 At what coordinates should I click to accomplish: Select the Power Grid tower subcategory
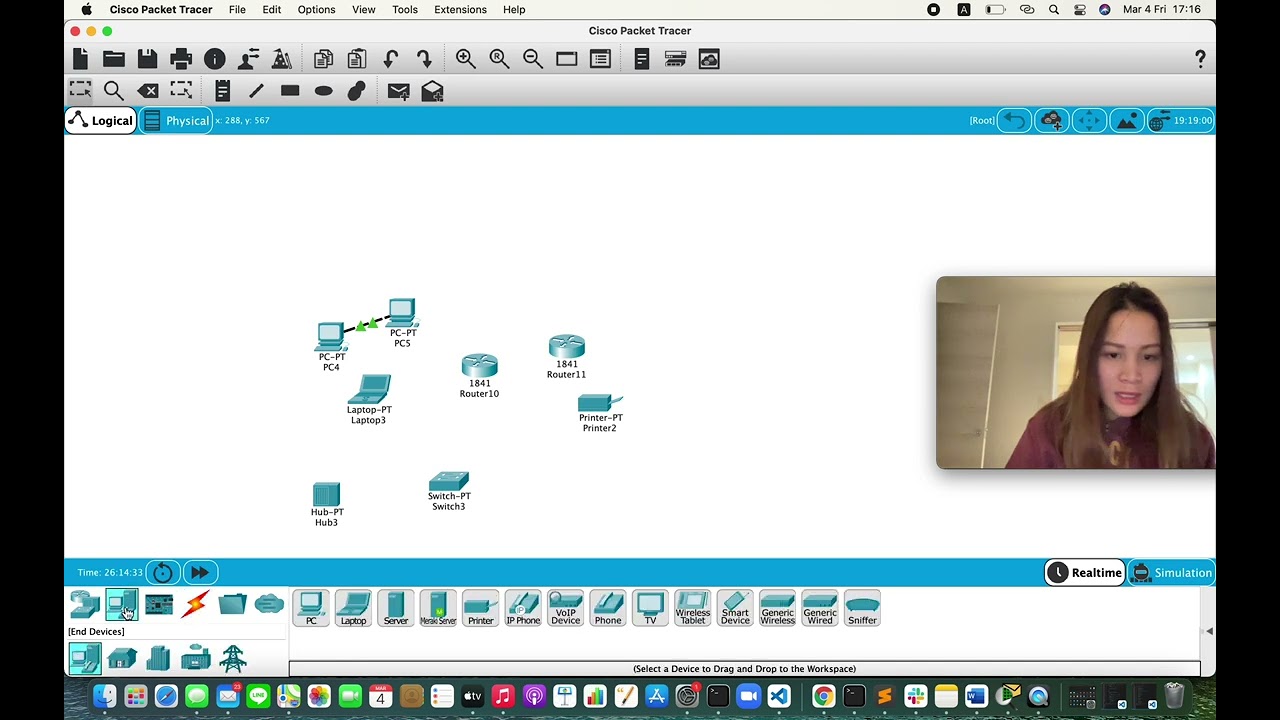coord(233,658)
